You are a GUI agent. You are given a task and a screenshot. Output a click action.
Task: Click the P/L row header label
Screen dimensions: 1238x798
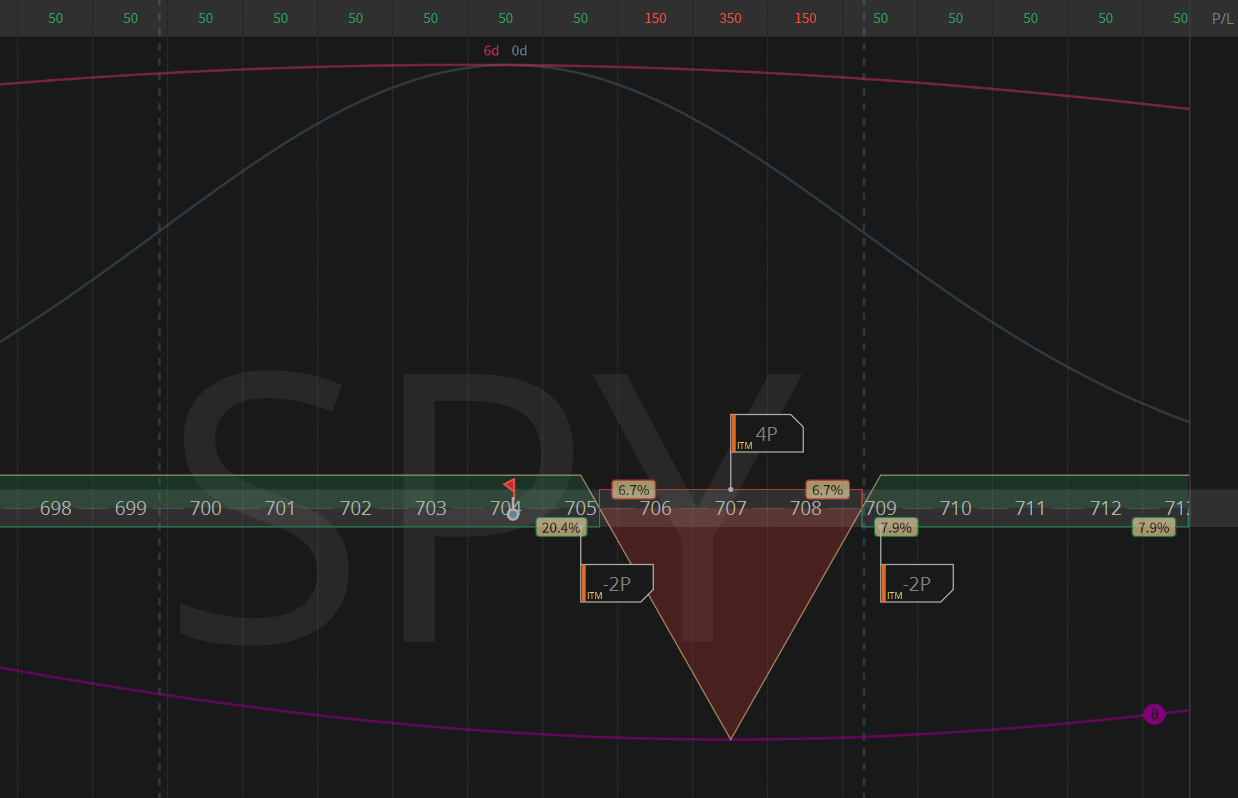pos(1222,18)
